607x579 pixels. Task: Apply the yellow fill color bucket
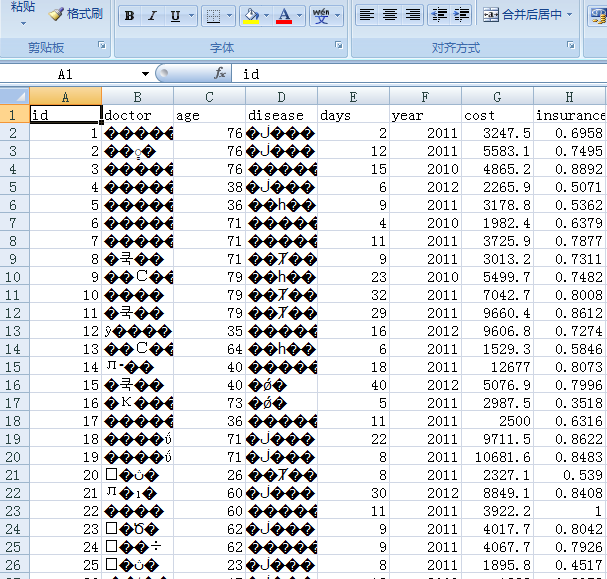point(251,16)
